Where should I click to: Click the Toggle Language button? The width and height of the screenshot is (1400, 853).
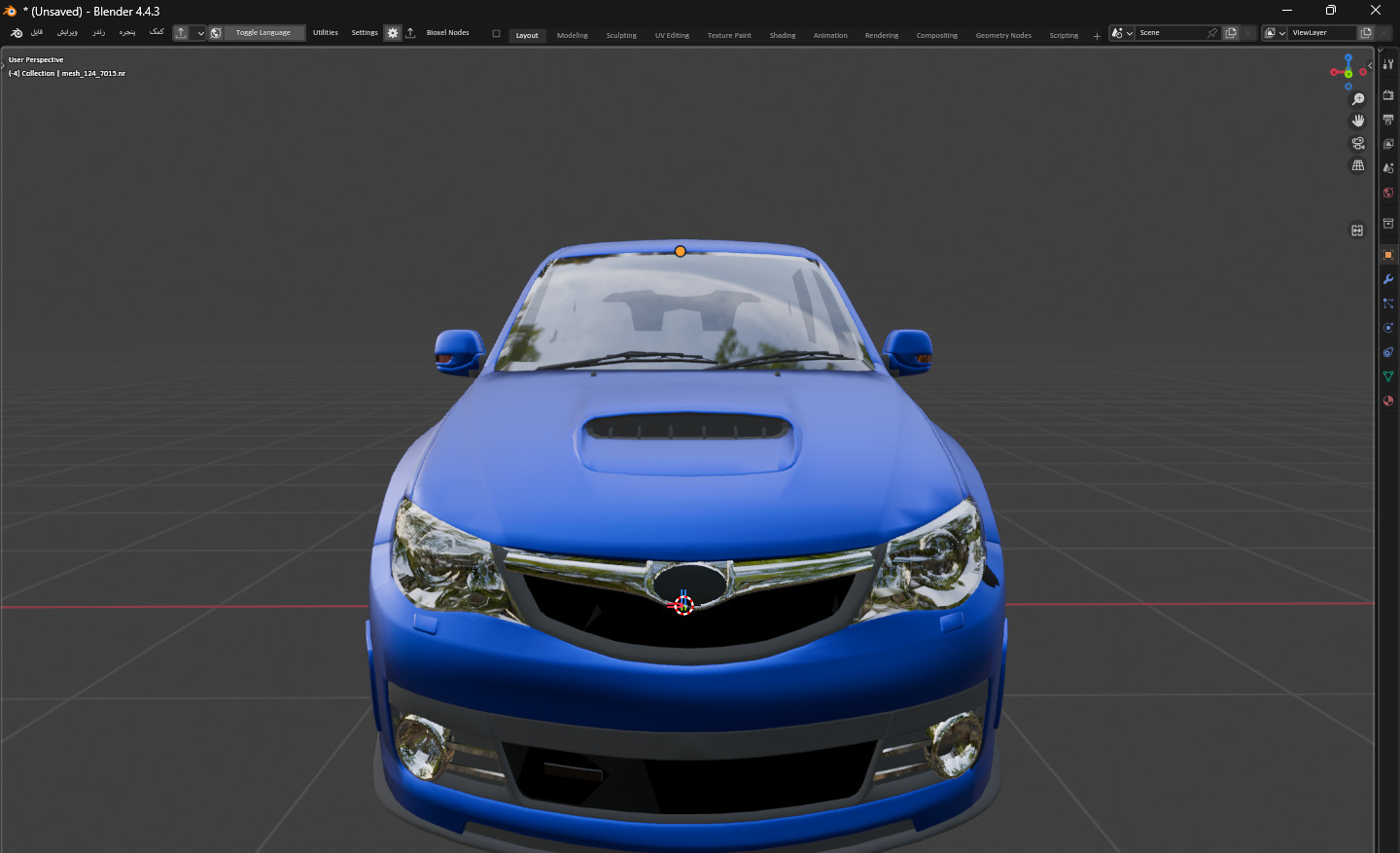(263, 33)
